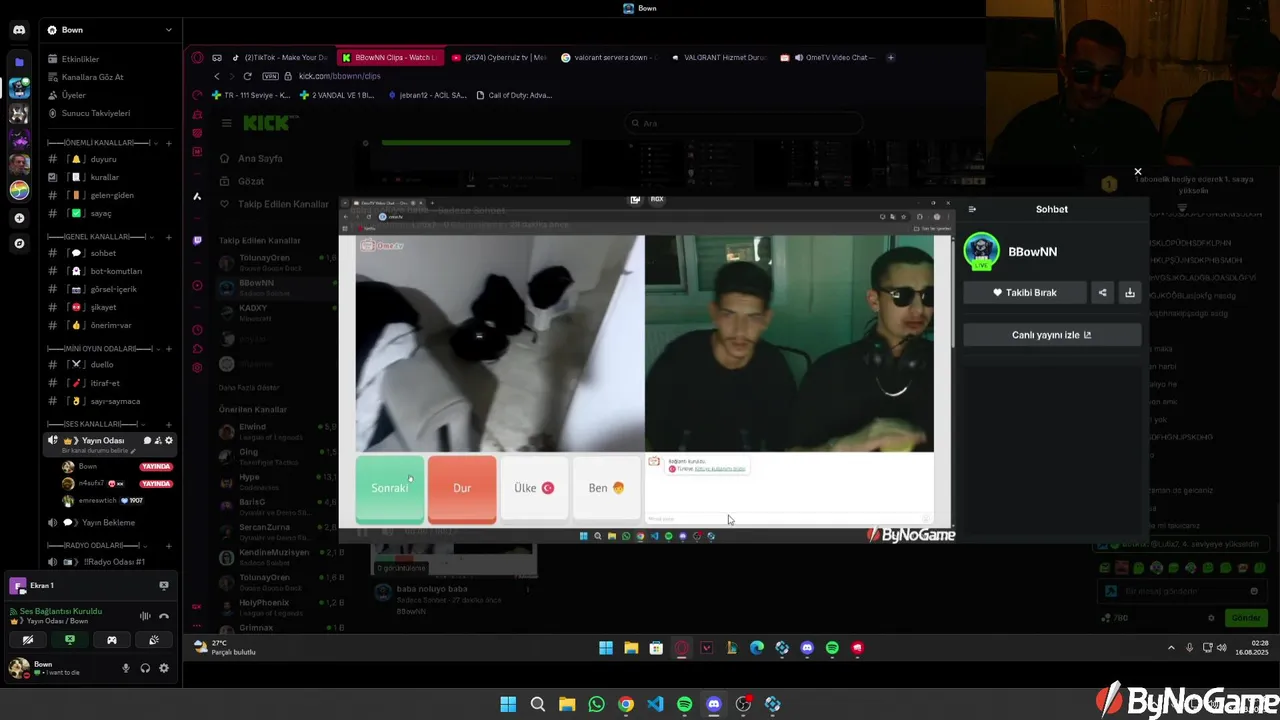Viewport: 1280px width, 720px height.
Task: Toggle noise suppression waveform icon
Action: point(145,616)
